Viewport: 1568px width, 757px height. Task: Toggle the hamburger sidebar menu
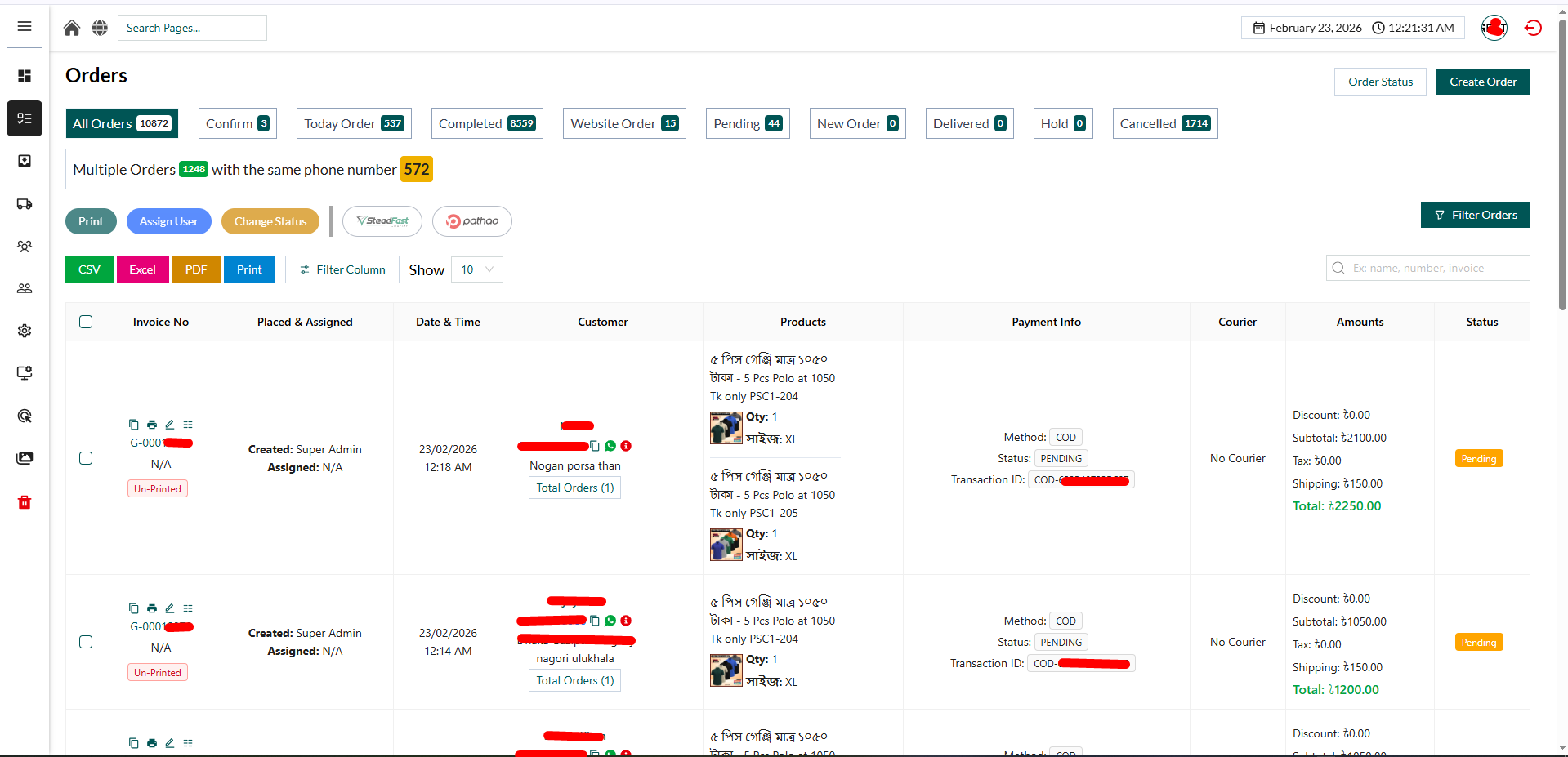[25, 27]
